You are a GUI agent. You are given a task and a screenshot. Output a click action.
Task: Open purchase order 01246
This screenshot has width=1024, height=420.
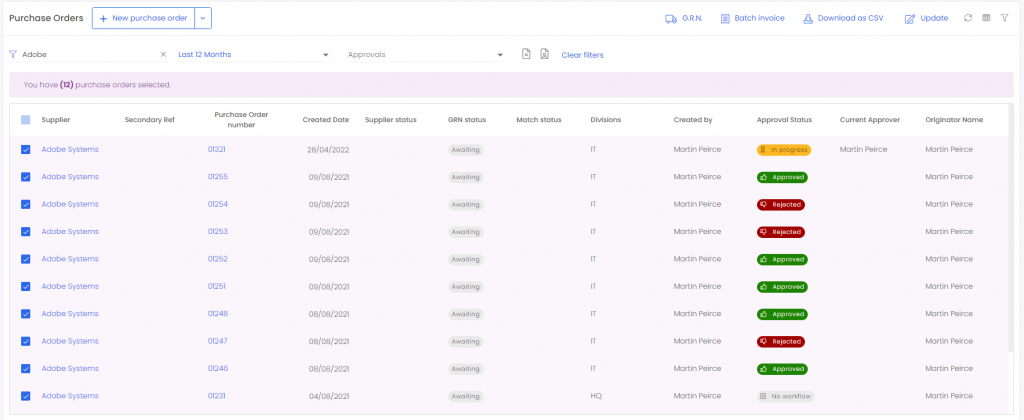click(x=217, y=369)
